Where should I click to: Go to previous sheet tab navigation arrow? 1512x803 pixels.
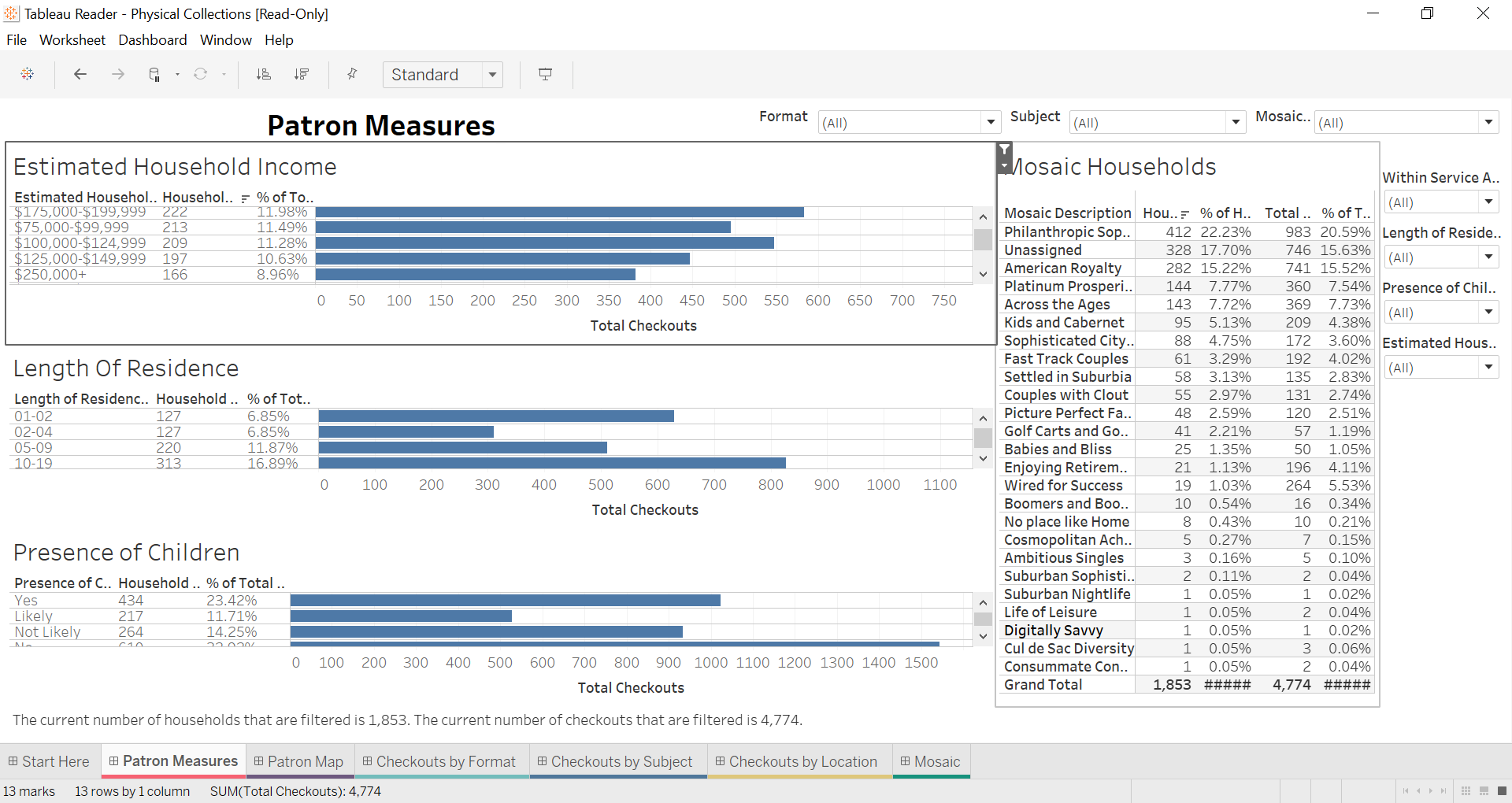[x=1418, y=790]
